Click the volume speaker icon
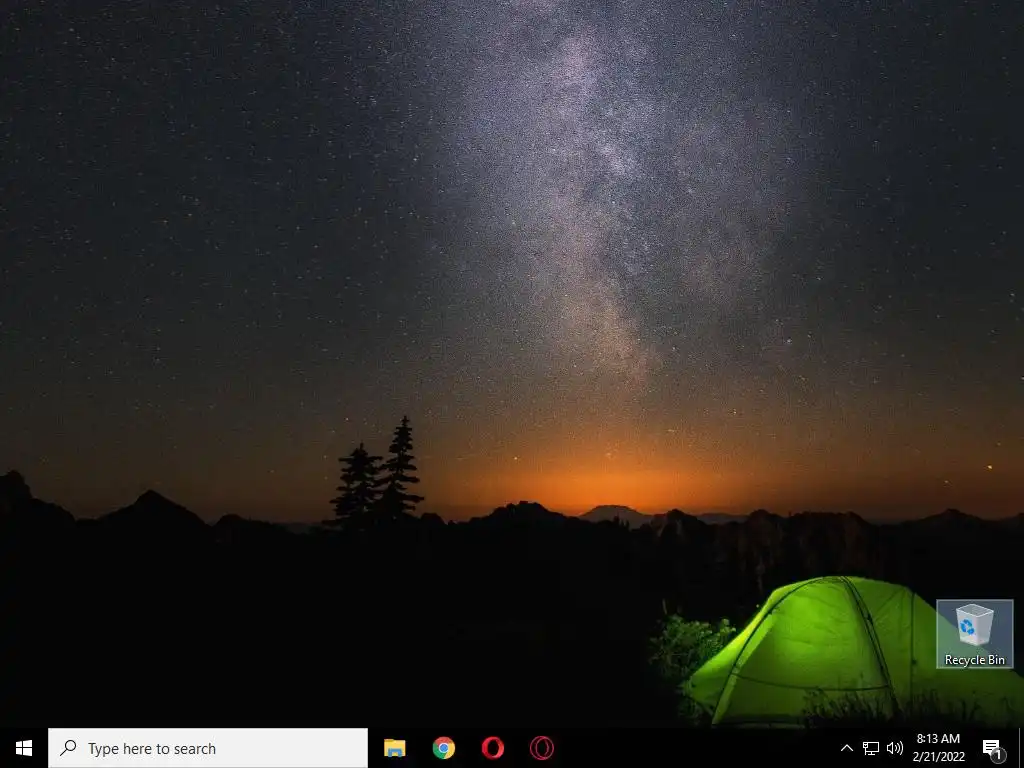The height and width of the screenshot is (768, 1024). point(895,748)
